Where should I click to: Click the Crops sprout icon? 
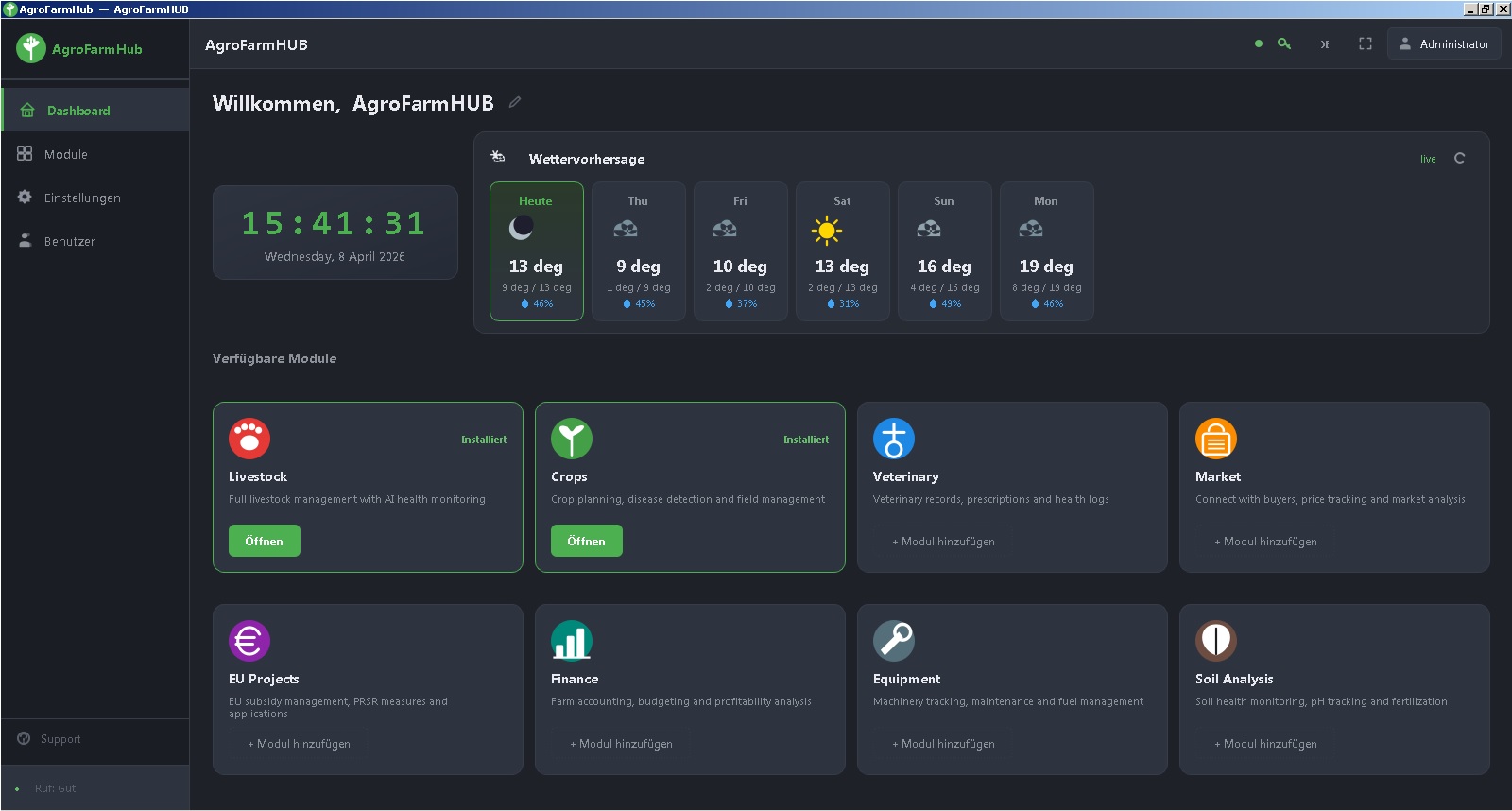click(572, 439)
